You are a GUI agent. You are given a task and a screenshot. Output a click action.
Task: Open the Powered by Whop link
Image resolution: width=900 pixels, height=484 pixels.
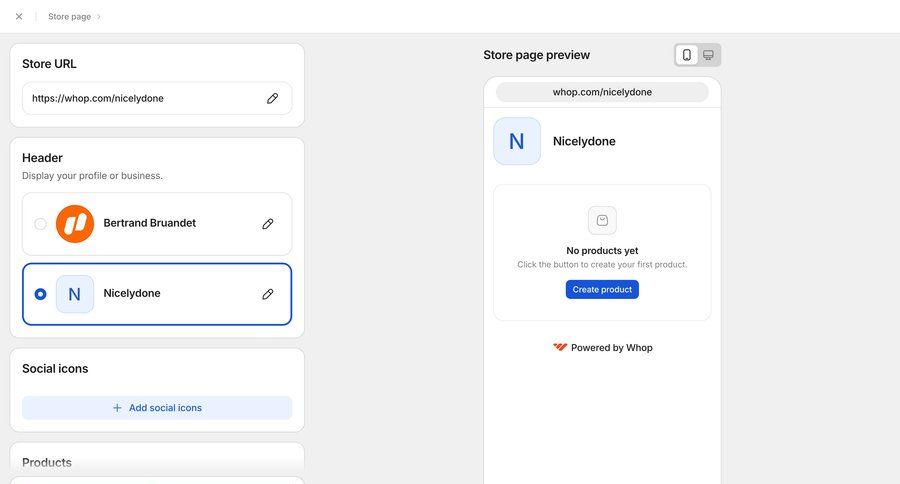[x=611, y=348]
